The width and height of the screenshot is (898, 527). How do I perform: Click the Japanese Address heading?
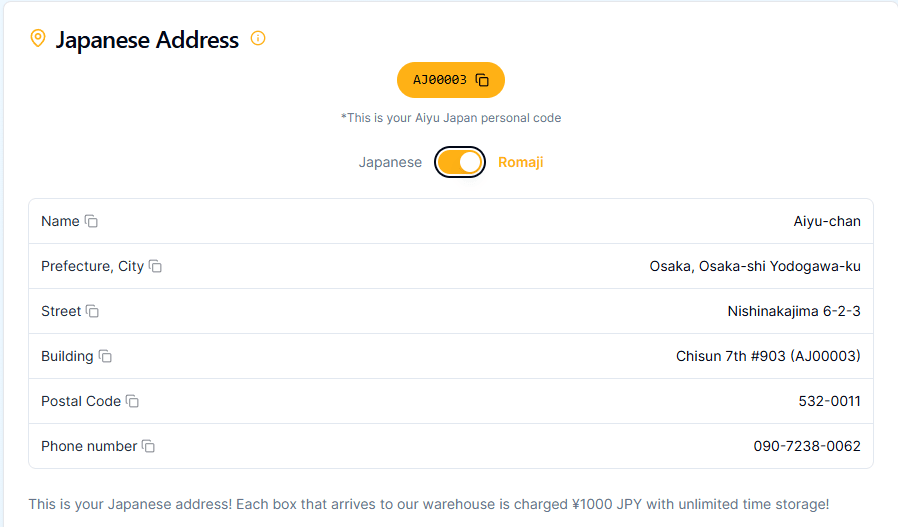pos(147,40)
